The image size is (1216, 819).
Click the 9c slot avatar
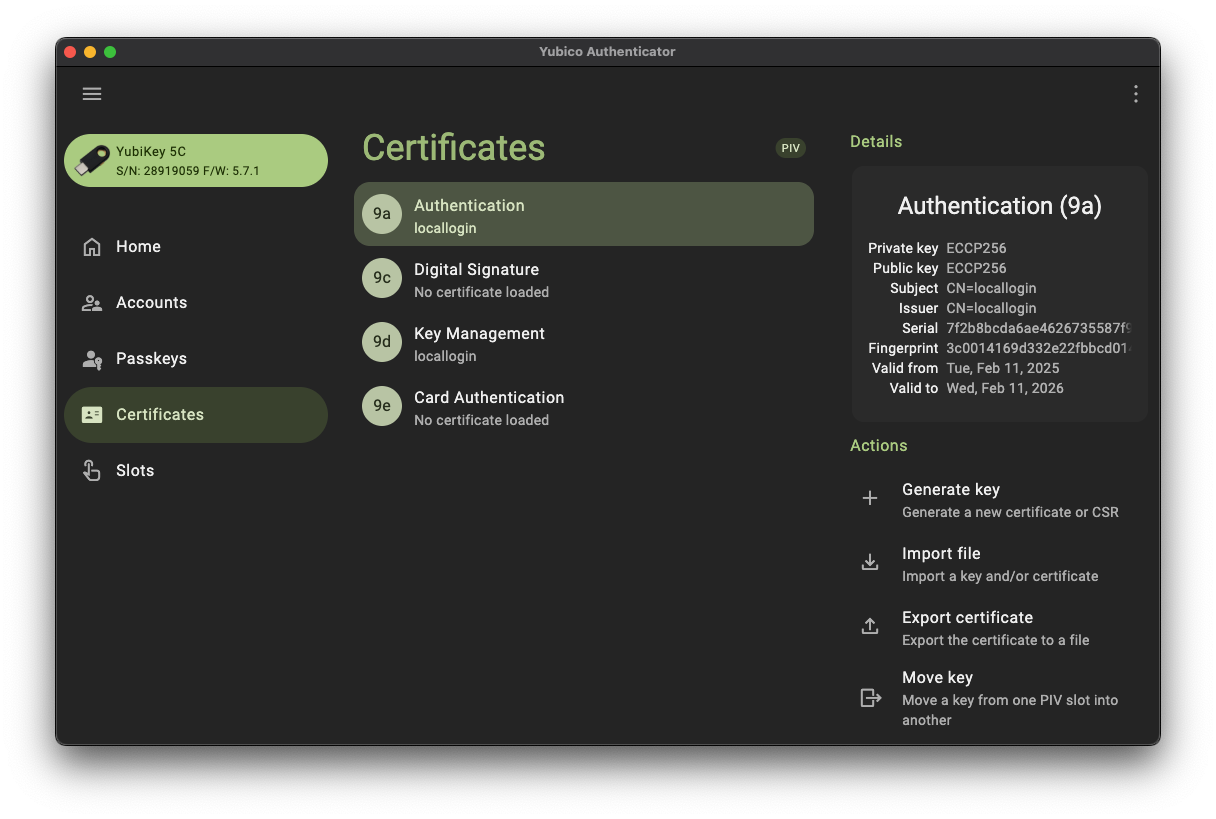[x=382, y=278]
